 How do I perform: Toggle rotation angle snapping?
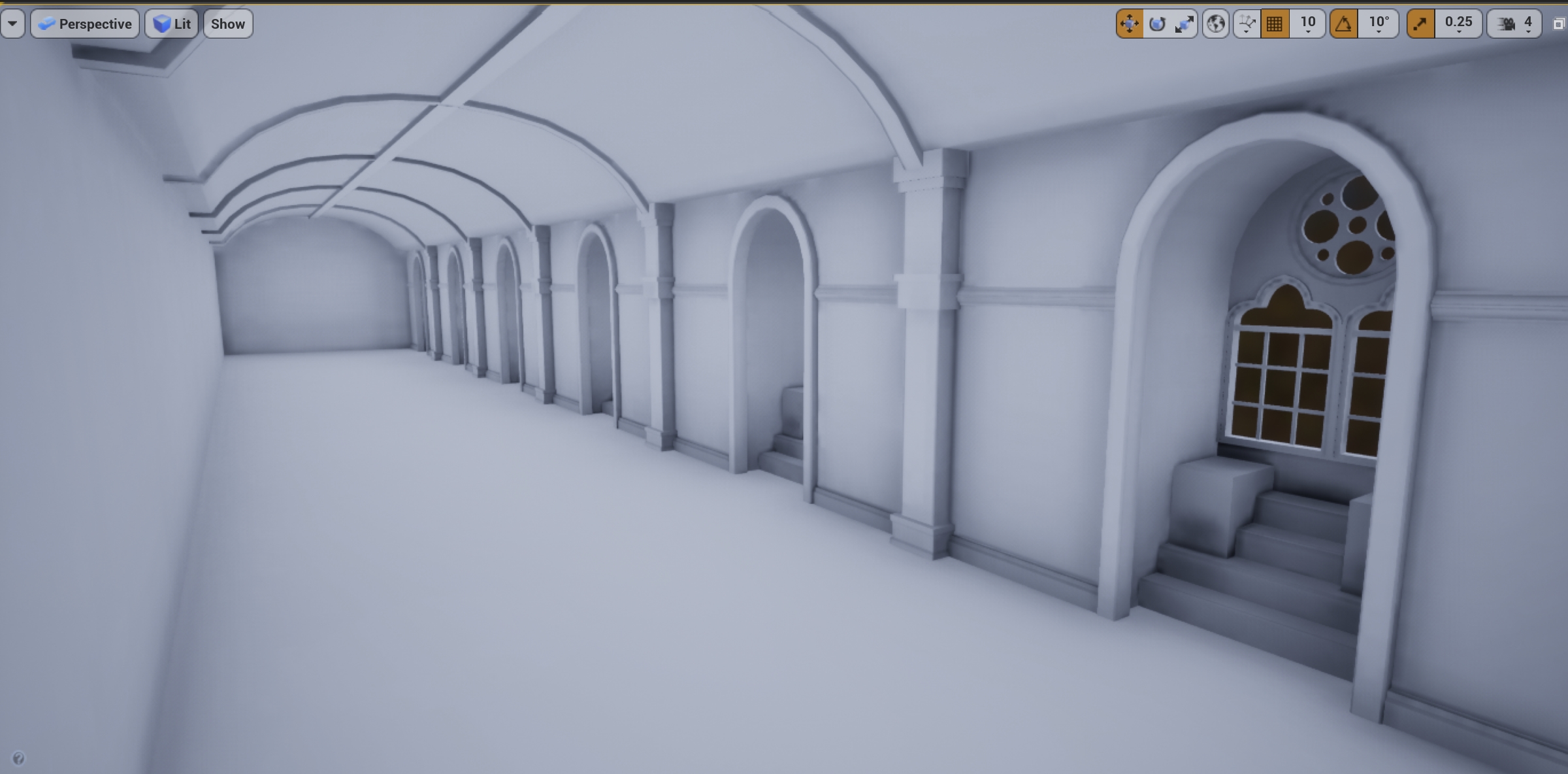(1343, 24)
